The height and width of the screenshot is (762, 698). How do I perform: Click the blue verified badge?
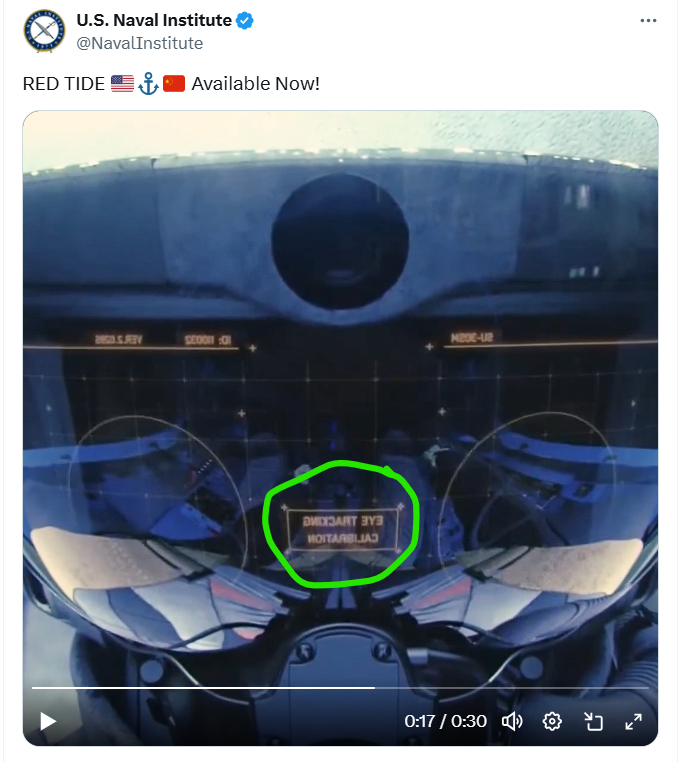coord(244,21)
